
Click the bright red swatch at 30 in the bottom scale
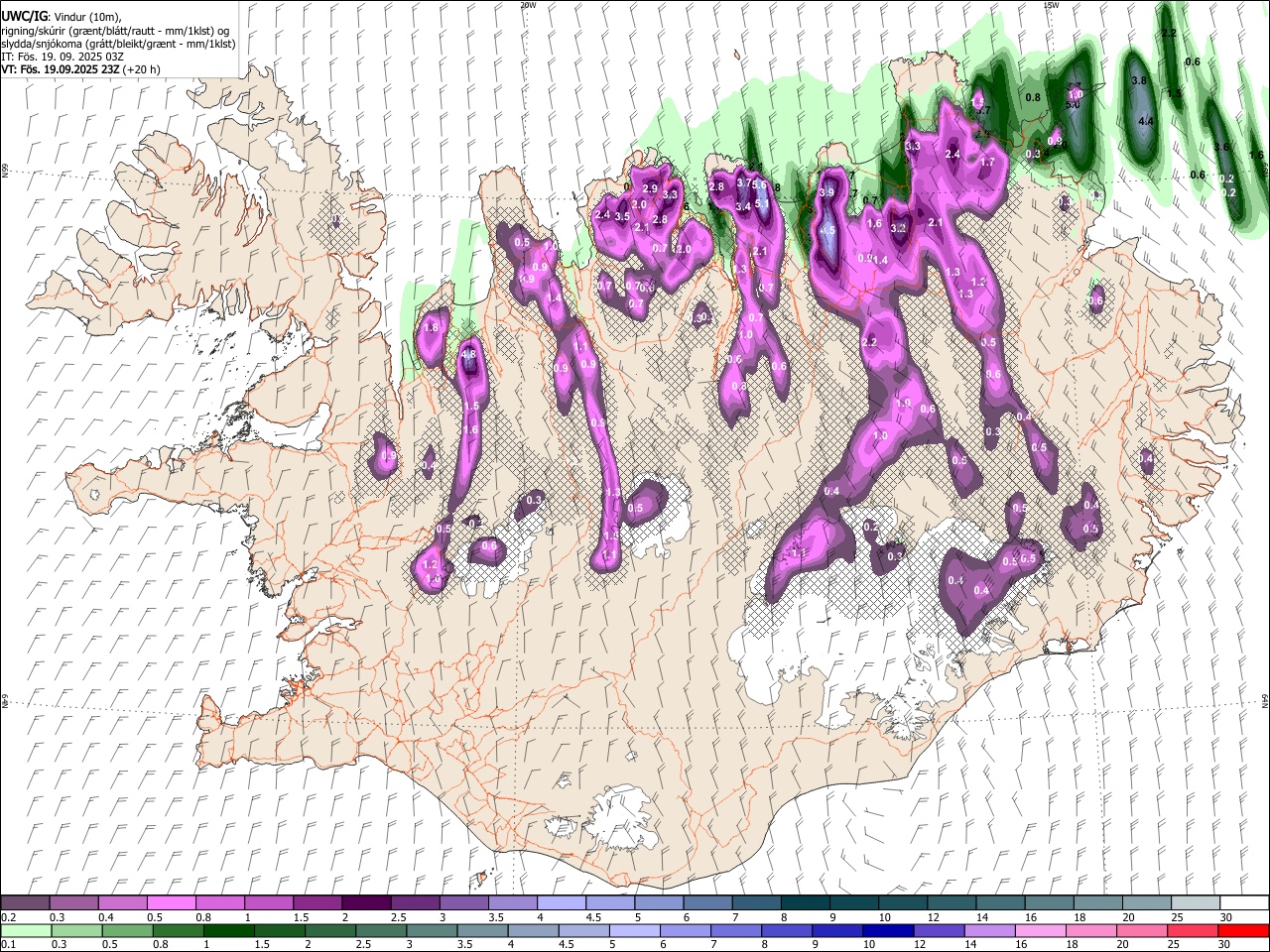1243,931
